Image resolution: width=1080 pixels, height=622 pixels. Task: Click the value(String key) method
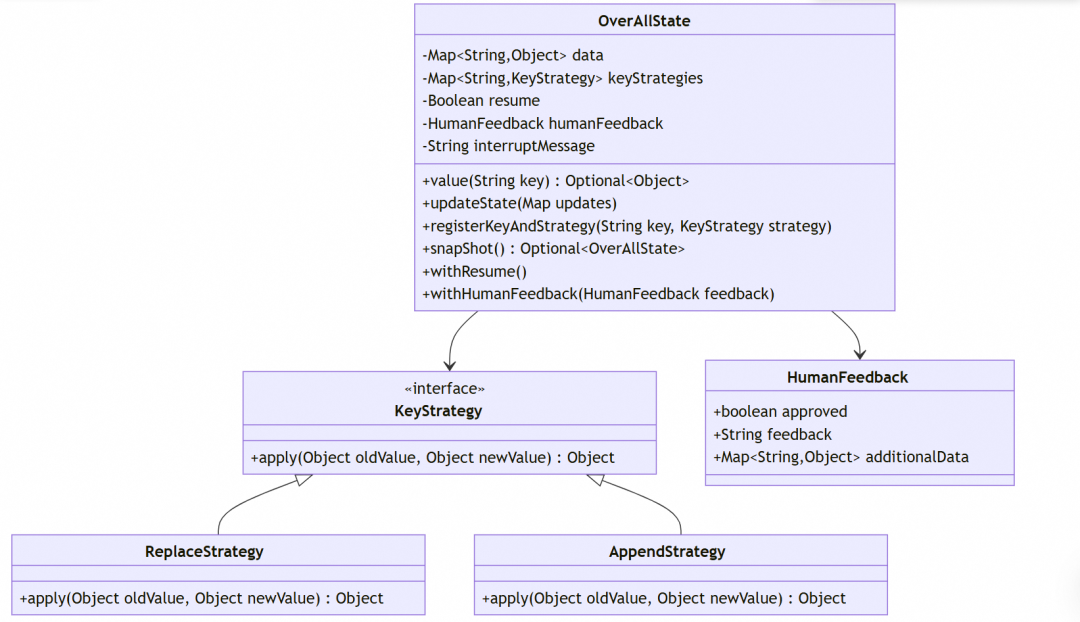pyautogui.click(x=555, y=181)
